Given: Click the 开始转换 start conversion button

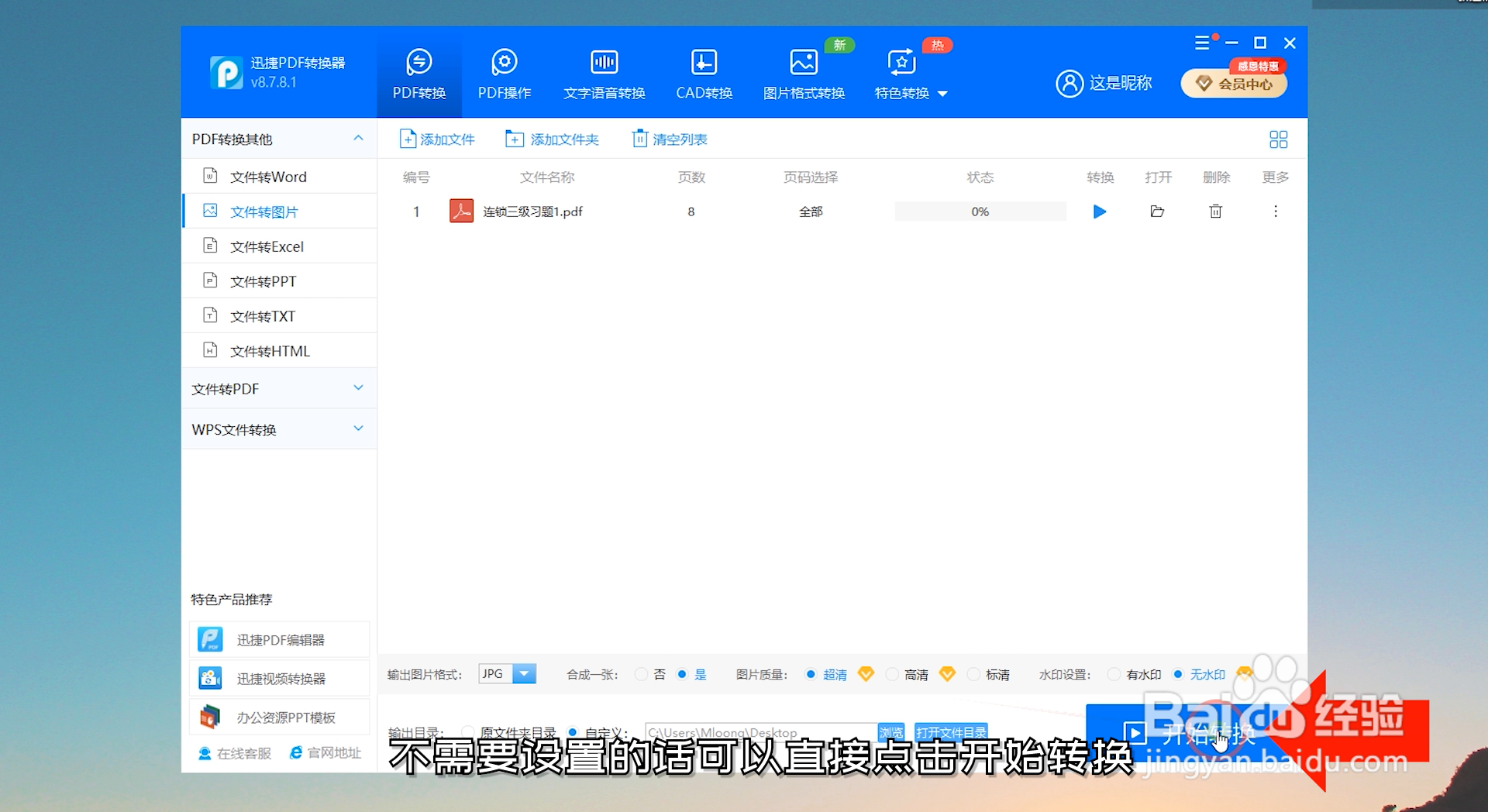Looking at the screenshot, I should pos(1188,733).
